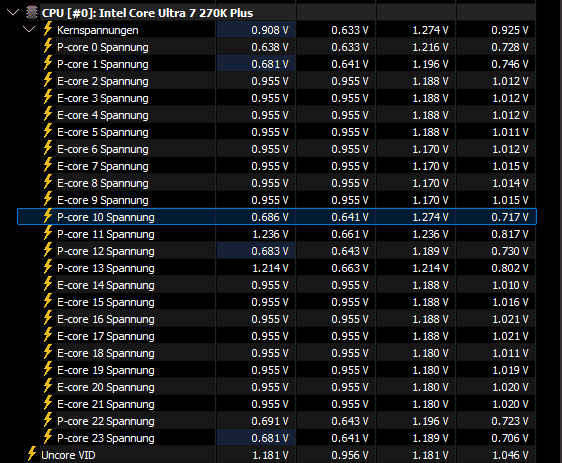
Task: Select the E-core 9 Spannung row
Action: point(277,200)
